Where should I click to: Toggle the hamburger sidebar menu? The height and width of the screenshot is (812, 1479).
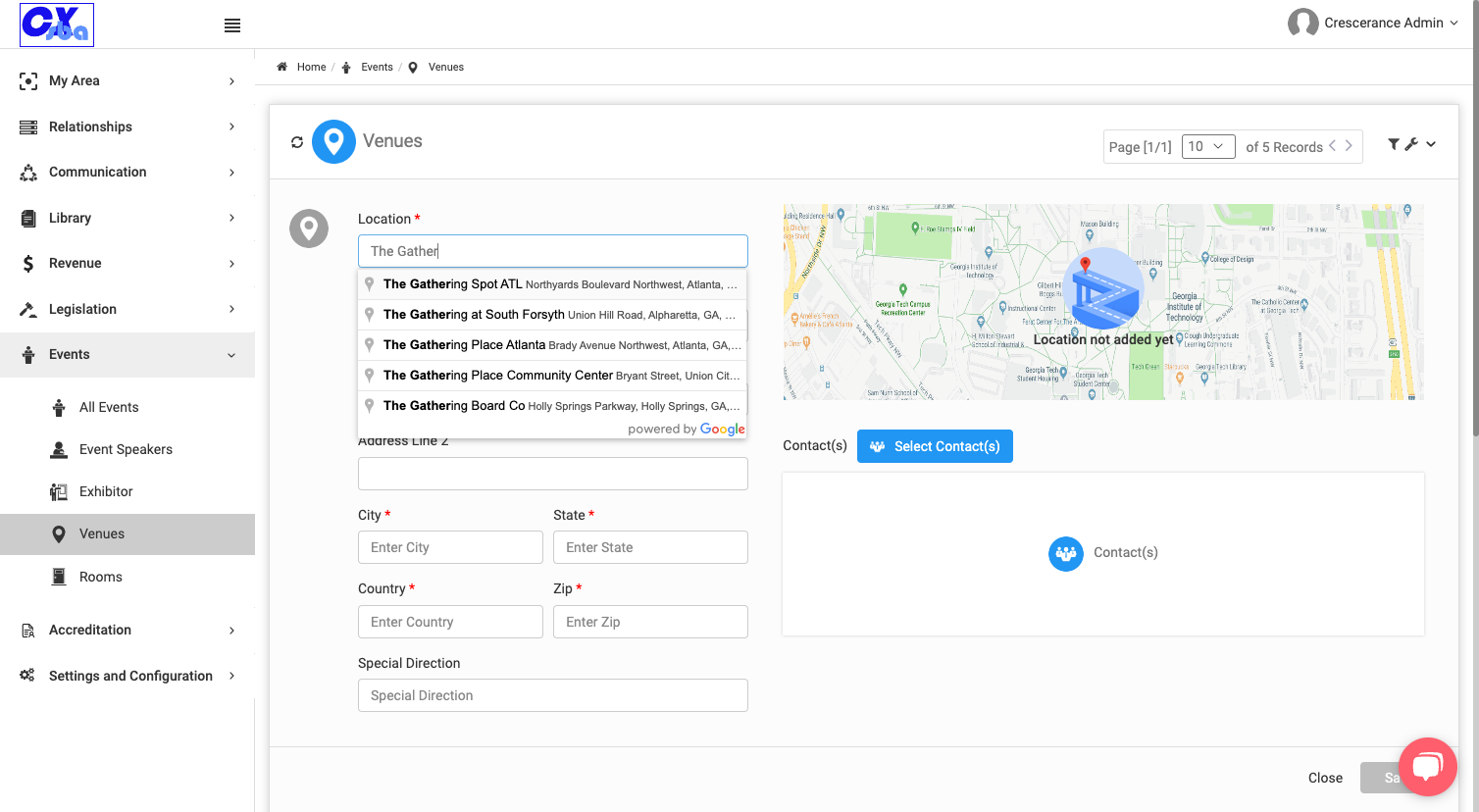232,25
